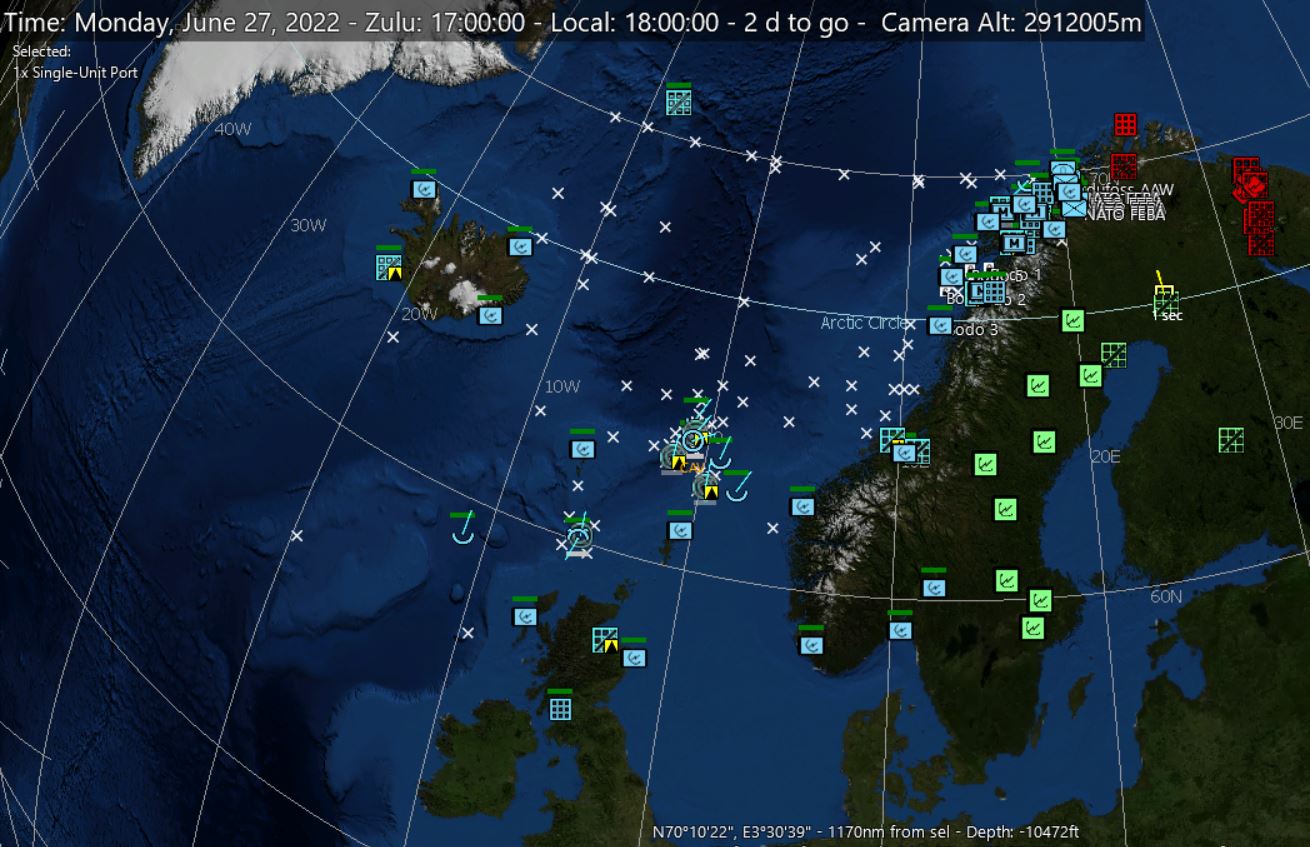
Task: Select the lone ship icon southwest of the Faroes
Action: 462,530
